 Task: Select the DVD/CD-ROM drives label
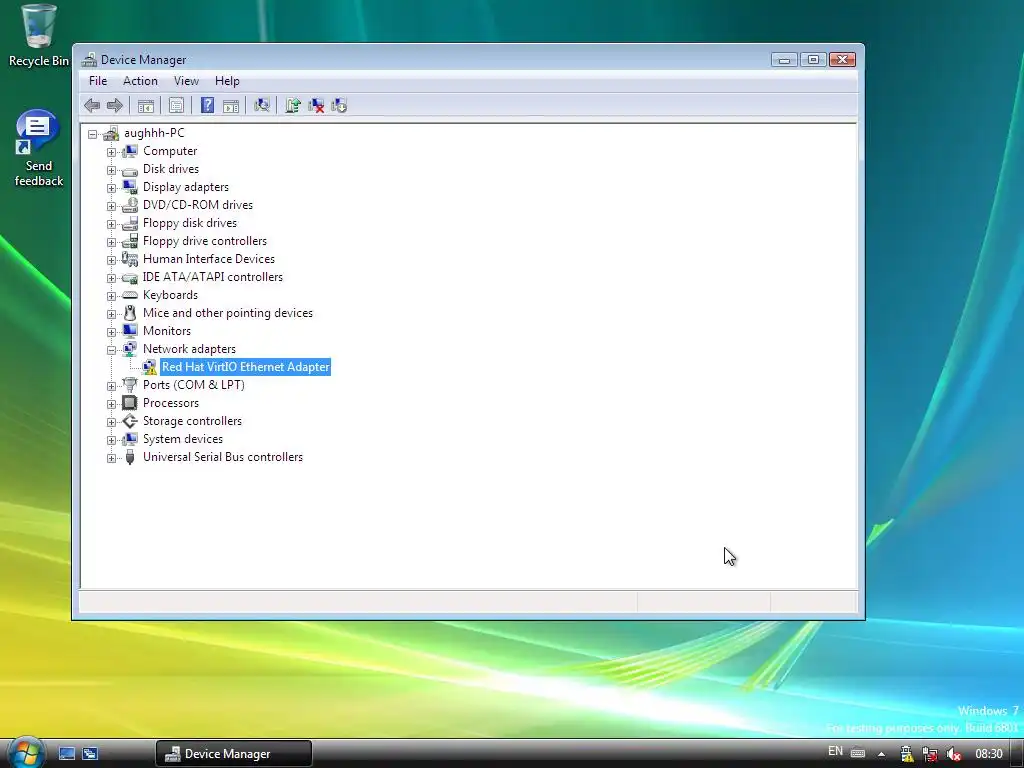pos(198,205)
